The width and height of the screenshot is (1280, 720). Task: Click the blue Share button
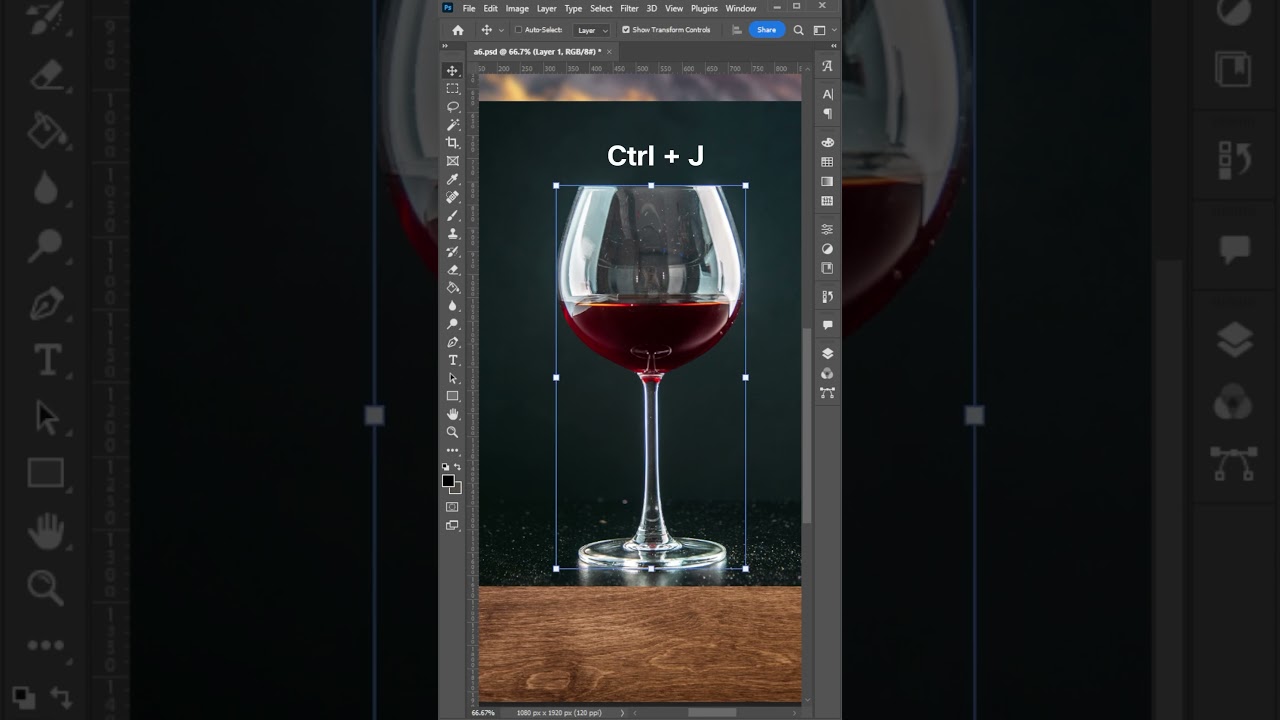point(766,30)
